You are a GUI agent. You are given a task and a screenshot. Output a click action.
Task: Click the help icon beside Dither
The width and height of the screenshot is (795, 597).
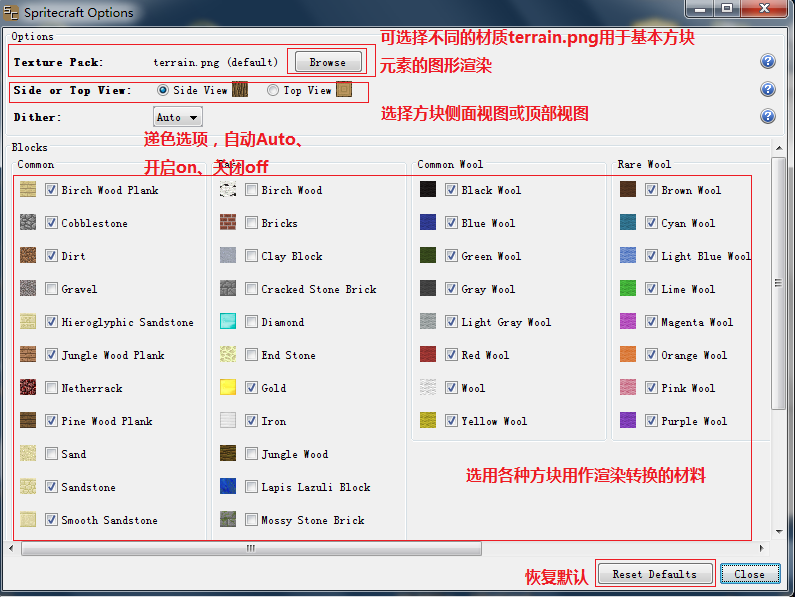(x=767, y=116)
